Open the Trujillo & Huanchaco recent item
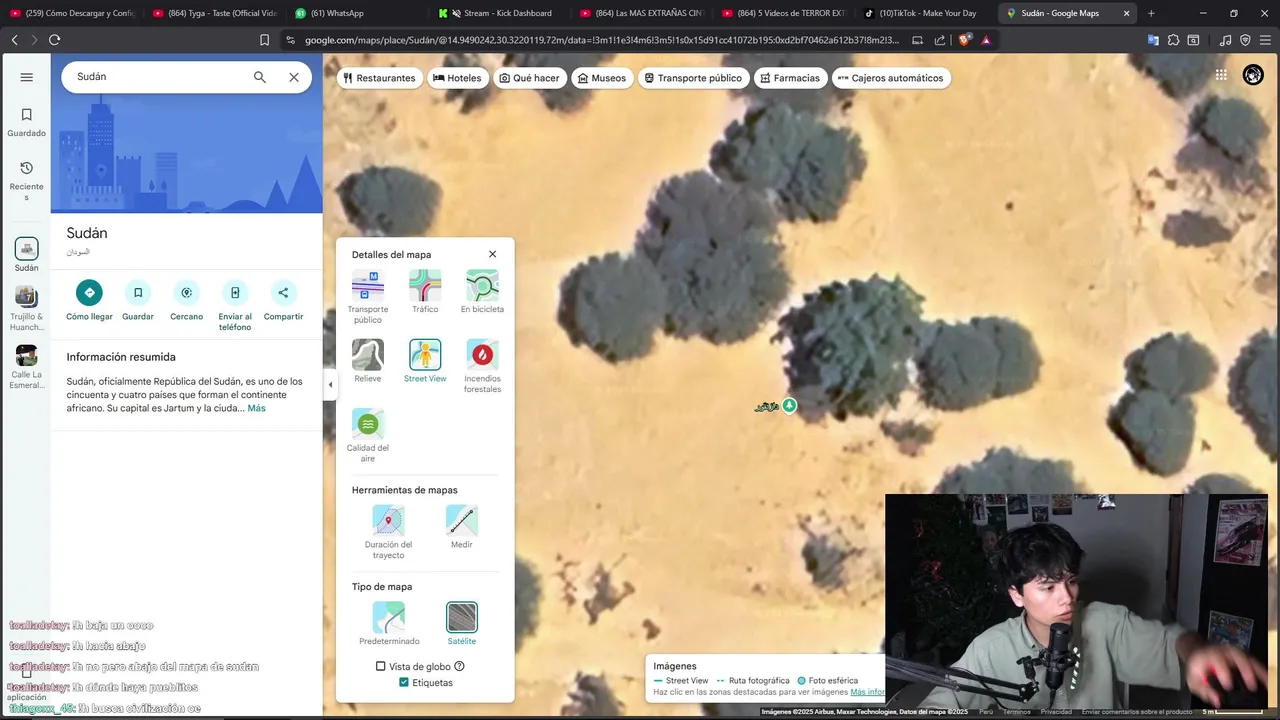The height and width of the screenshot is (720, 1280). (x=27, y=309)
